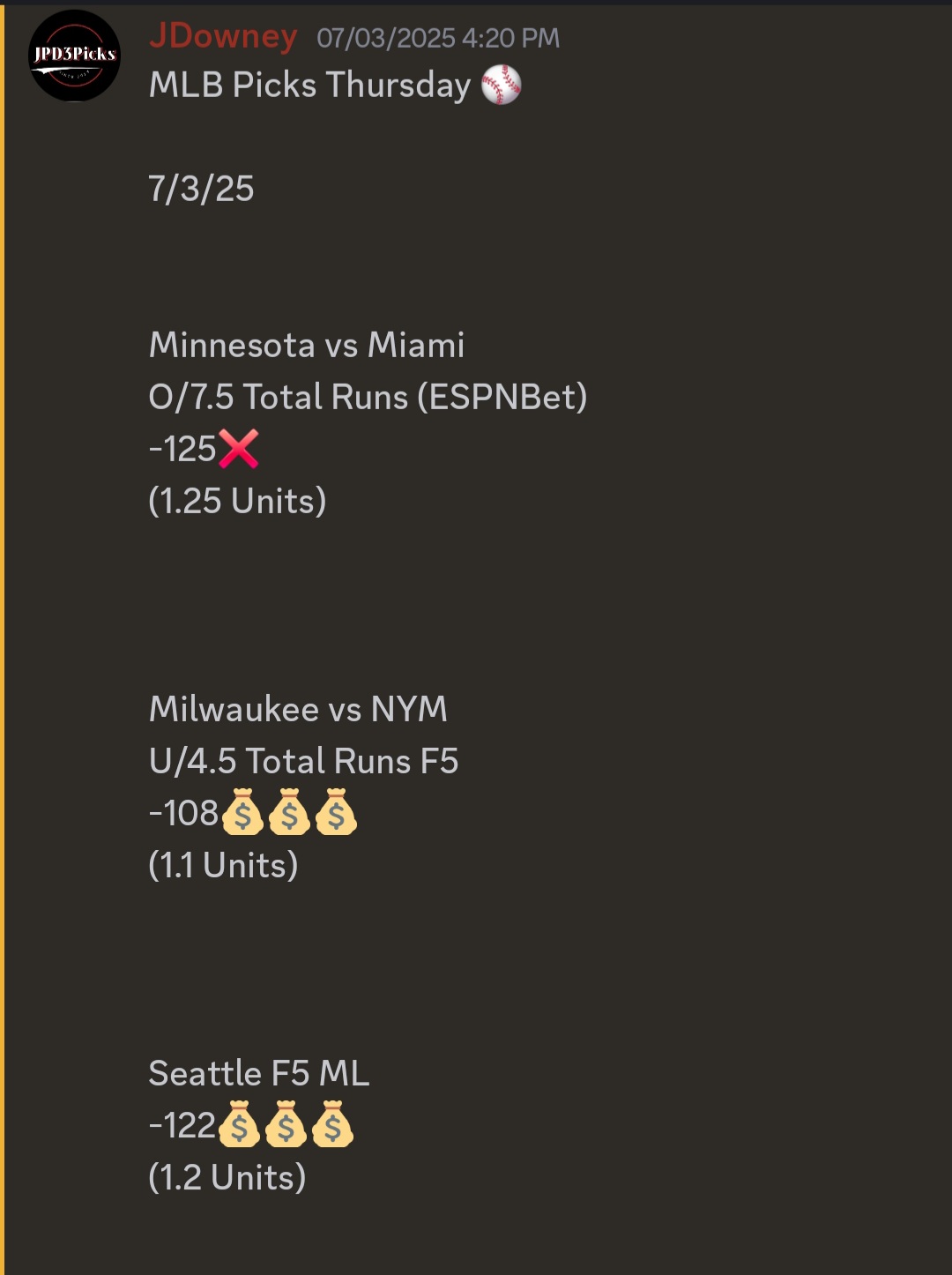Click second money bag after -122
Screen dimensions: 952x1275
point(286,1124)
